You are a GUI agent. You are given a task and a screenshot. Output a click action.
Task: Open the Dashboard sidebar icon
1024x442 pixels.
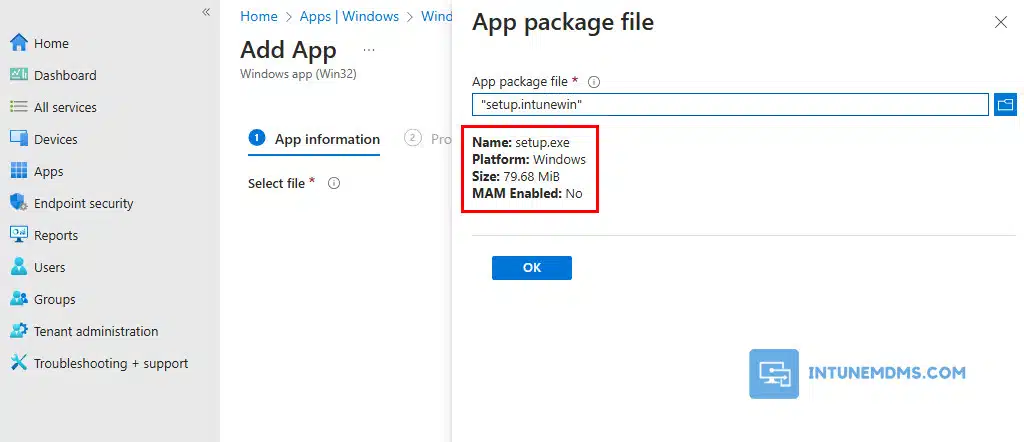(18, 75)
